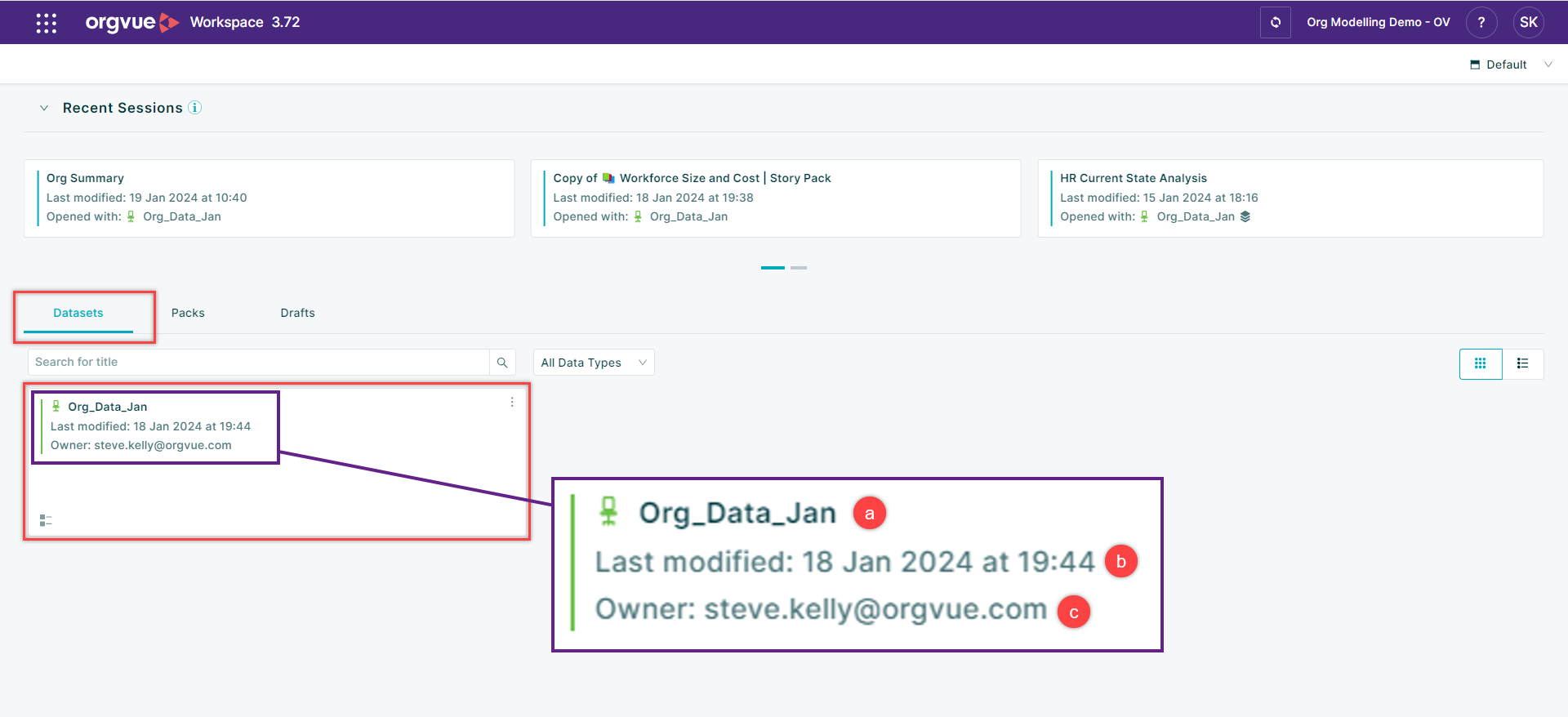Switch to the Drafts tab
1568x717 pixels.
pyautogui.click(x=297, y=313)
